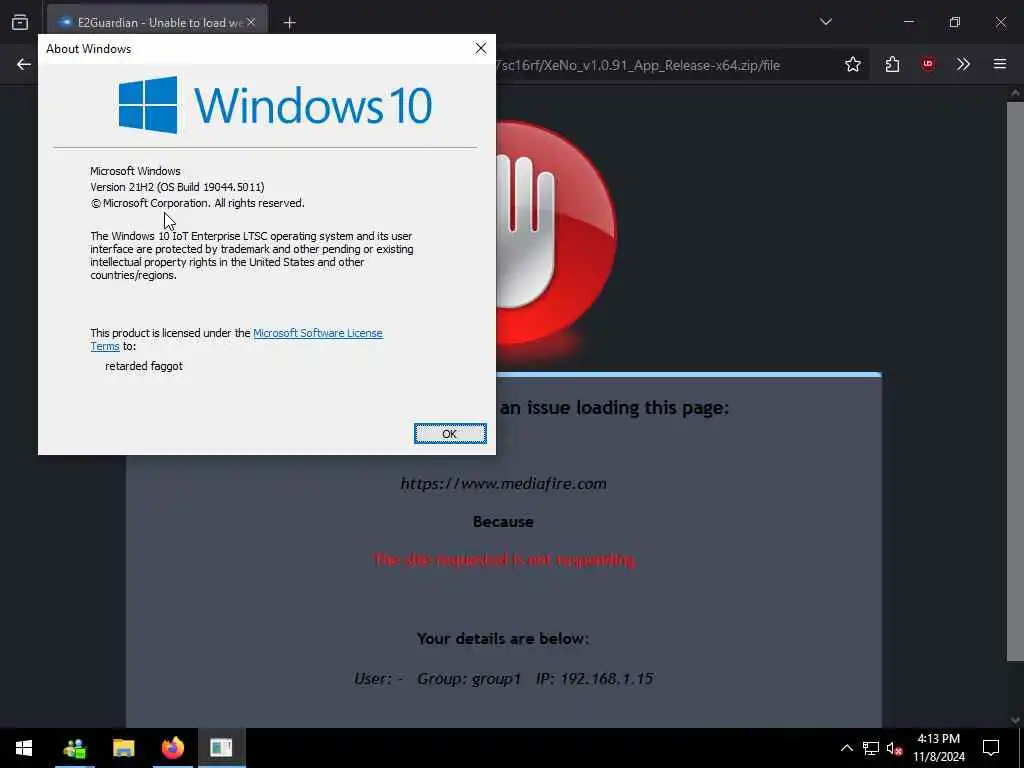Show hidden system tray icons
Viewport: 1024px width, 768px height.
pos(846,748)
